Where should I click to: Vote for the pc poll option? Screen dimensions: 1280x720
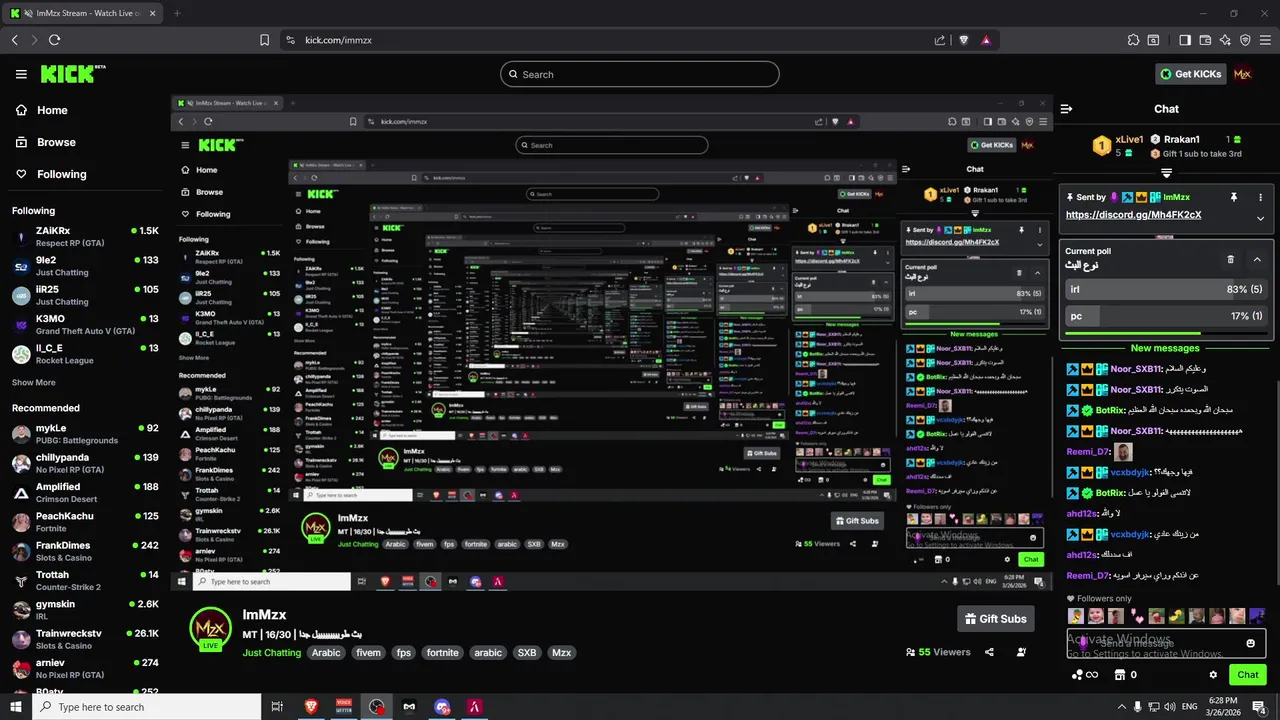1166,316
